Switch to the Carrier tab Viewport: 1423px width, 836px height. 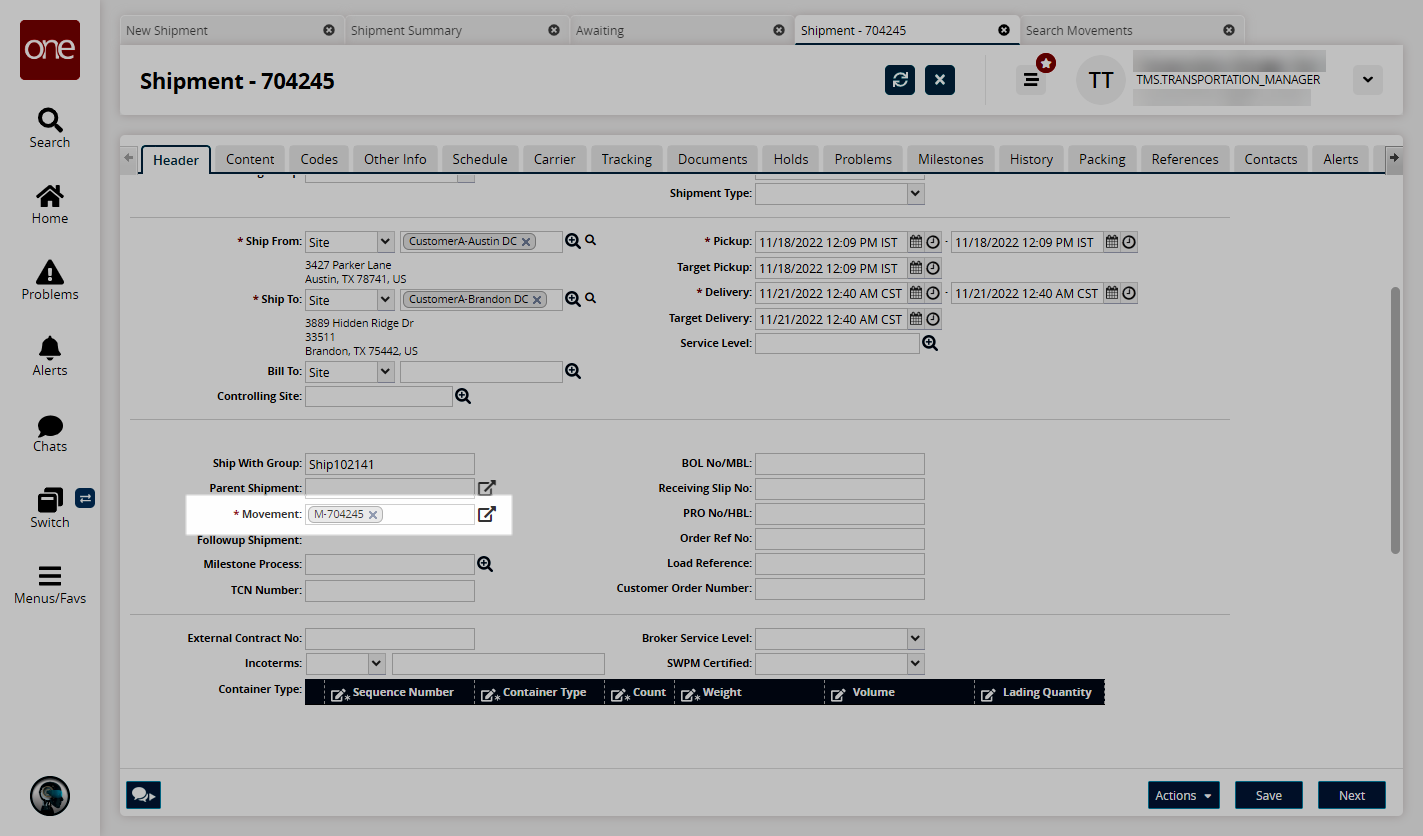554,159
